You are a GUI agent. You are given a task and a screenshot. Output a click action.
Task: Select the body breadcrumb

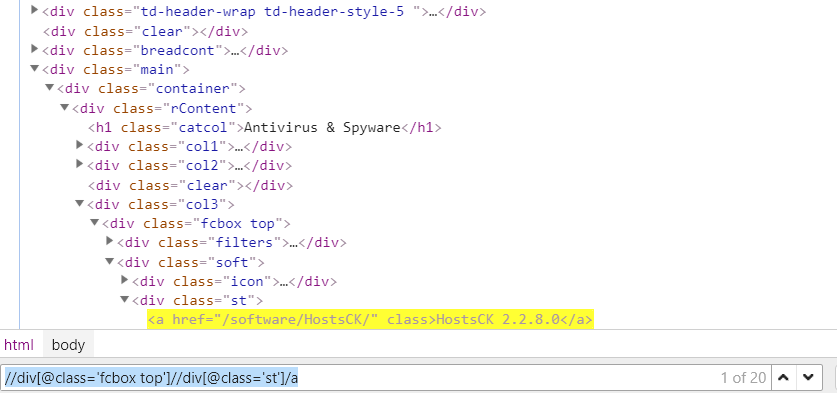click(x=68, y=345)
